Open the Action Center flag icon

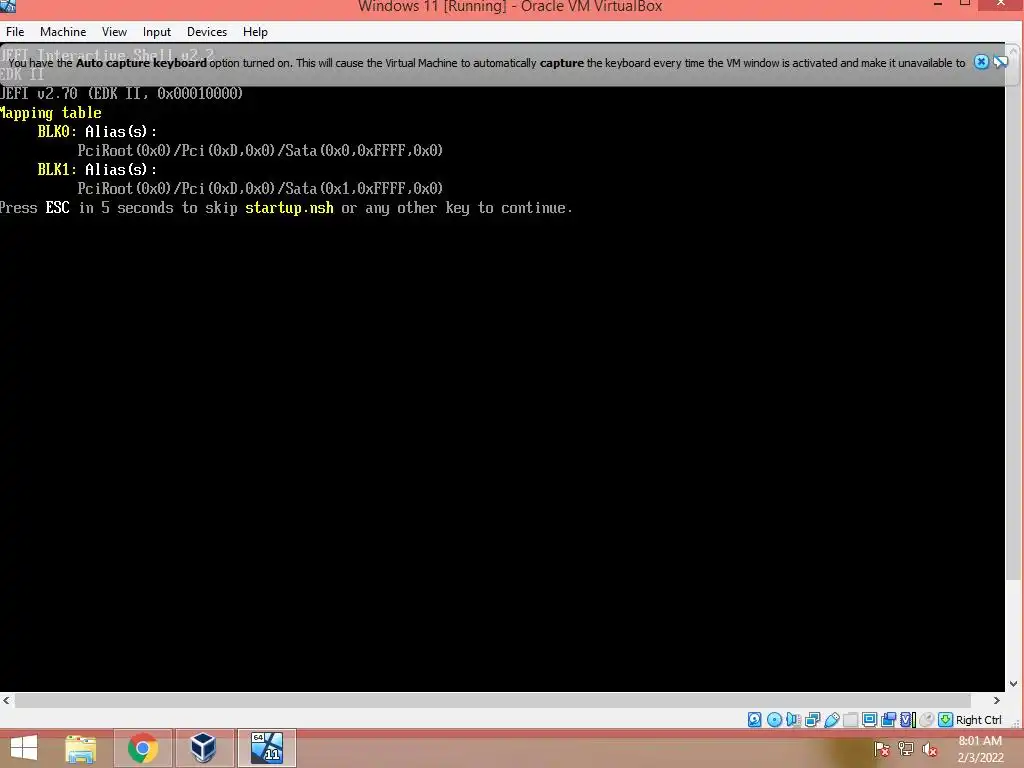pos(881,749)
